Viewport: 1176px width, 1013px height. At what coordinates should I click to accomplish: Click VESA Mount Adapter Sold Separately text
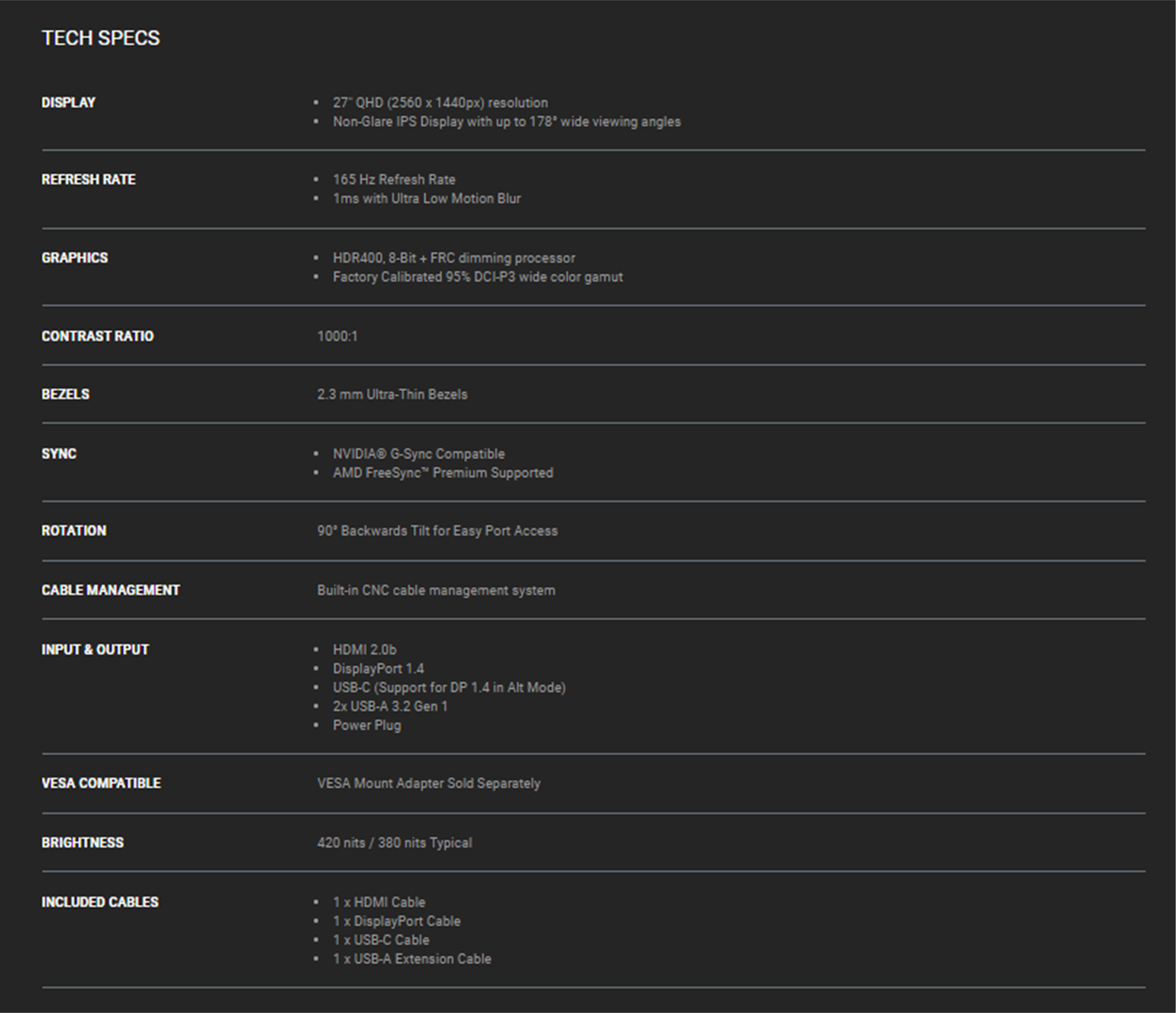click(428, 783)
